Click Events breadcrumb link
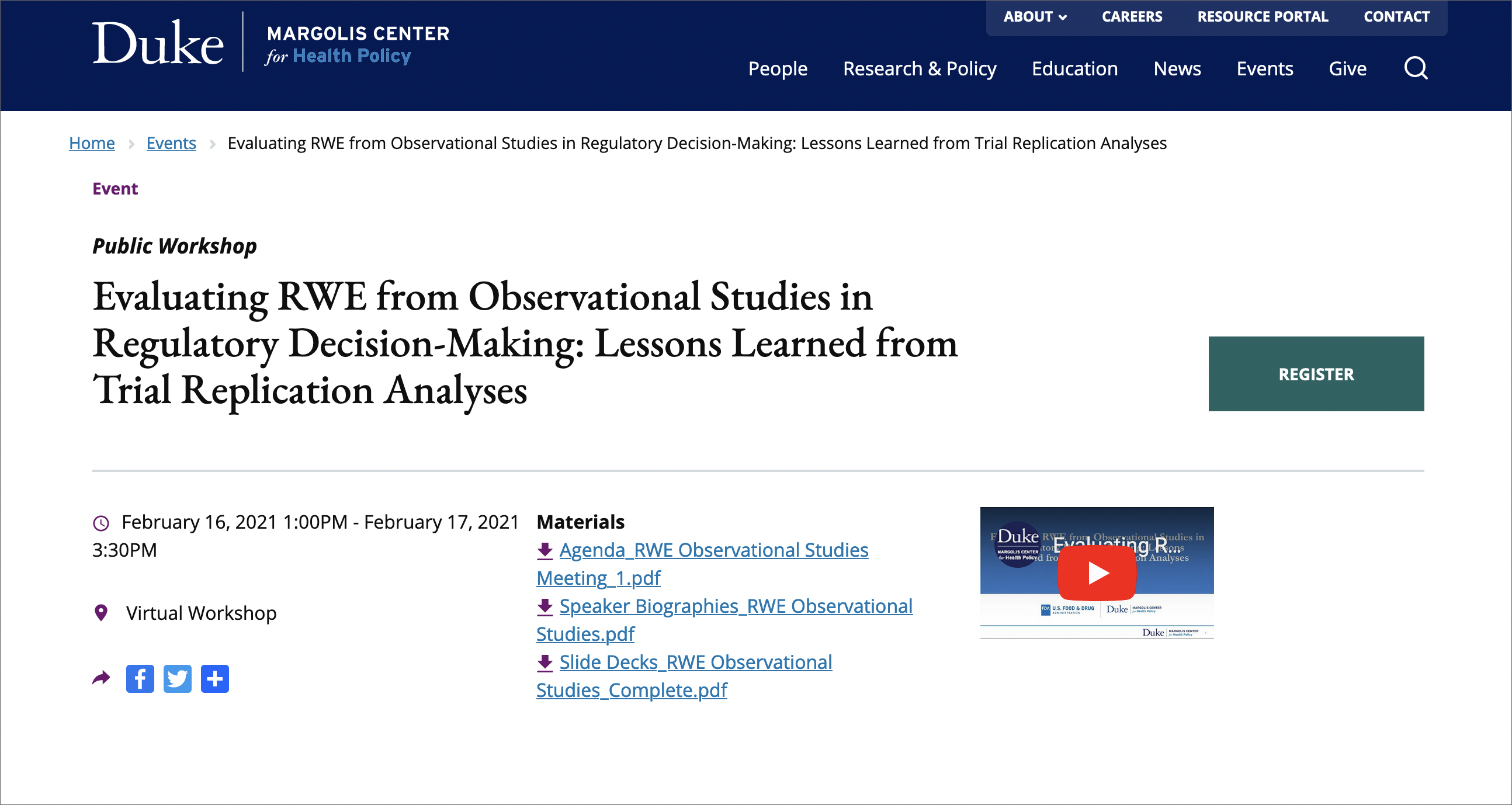The width and height of the screenshot is (1512, 805). click(x=171, y=143)
